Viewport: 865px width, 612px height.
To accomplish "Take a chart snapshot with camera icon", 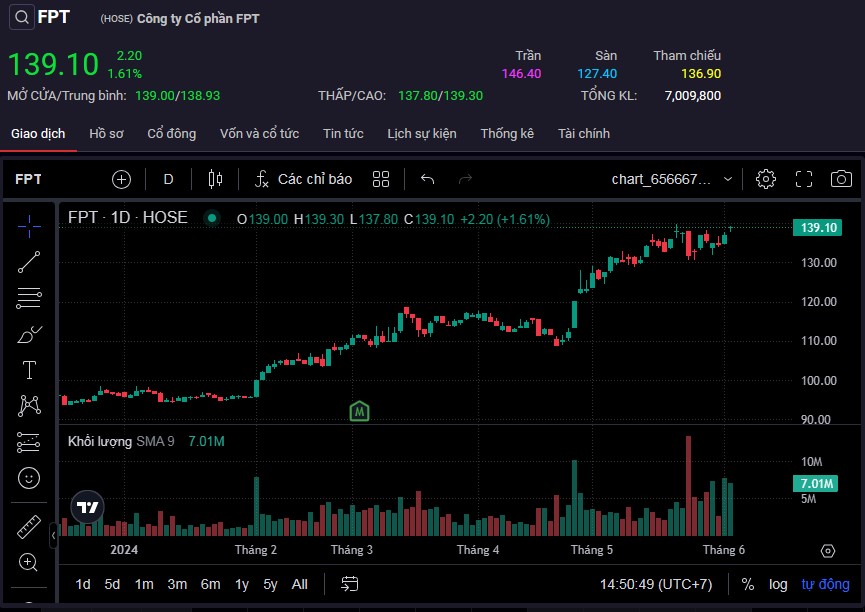I will click(x=841, y=179).
